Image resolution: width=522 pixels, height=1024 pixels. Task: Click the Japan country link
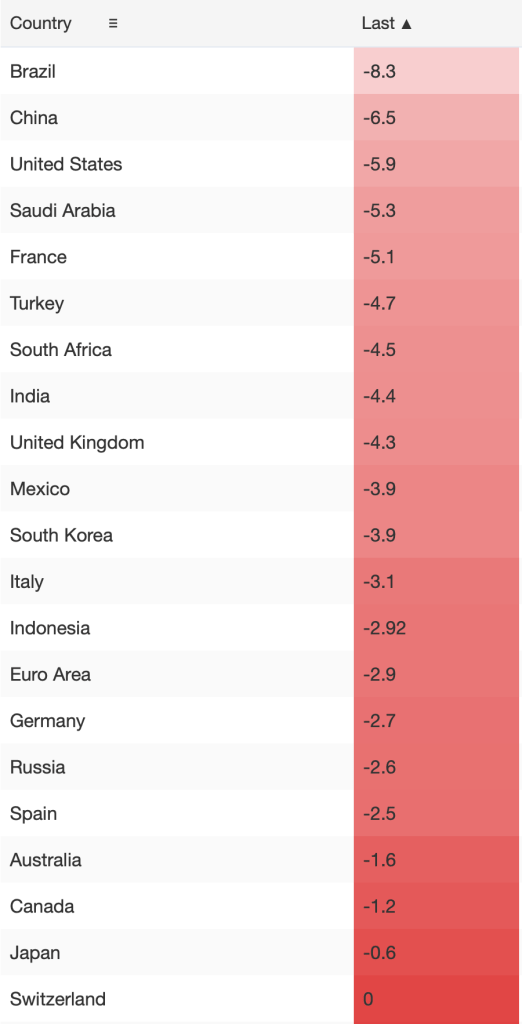click(x=35, y=953)
